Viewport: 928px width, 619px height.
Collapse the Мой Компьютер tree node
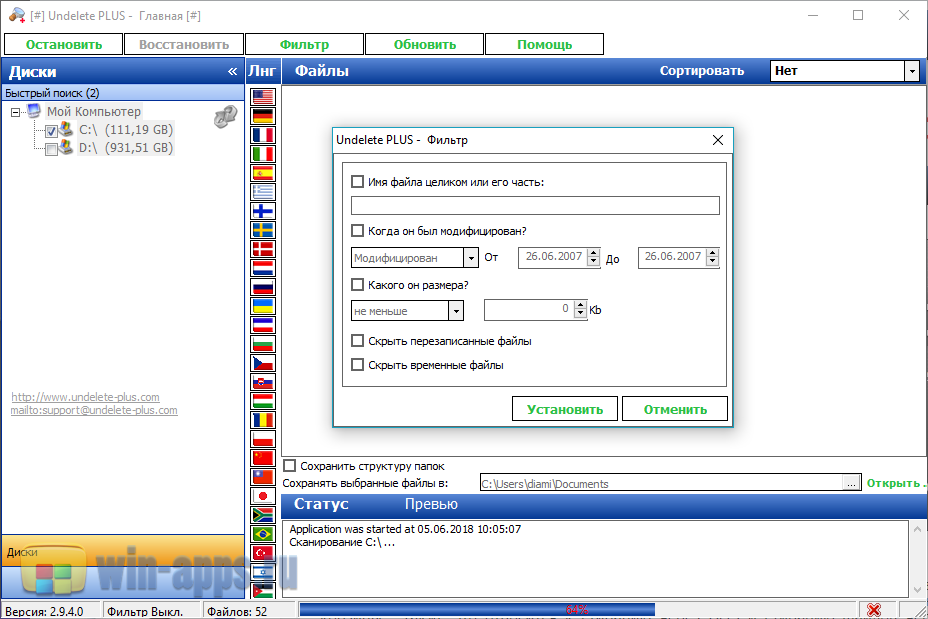[x=15, y=112]
